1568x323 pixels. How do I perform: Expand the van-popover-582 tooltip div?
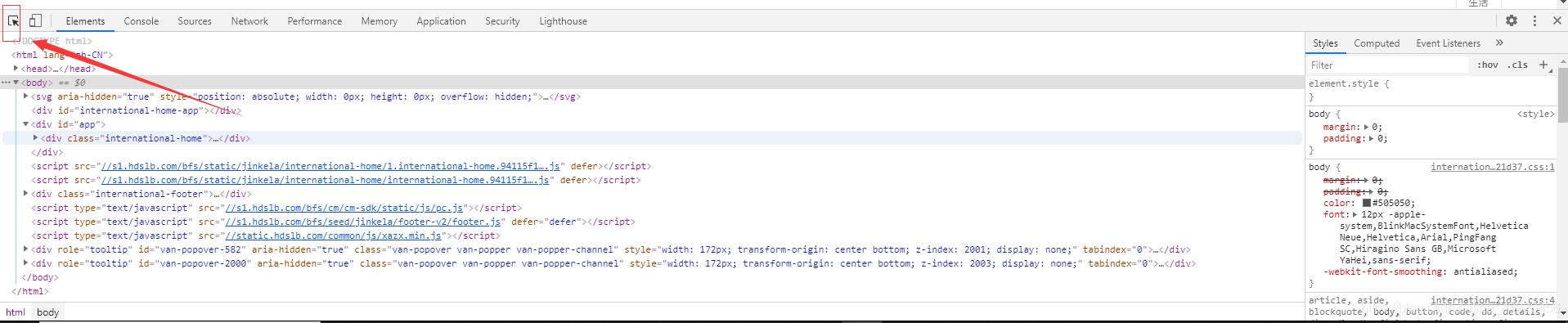[26, 249]
